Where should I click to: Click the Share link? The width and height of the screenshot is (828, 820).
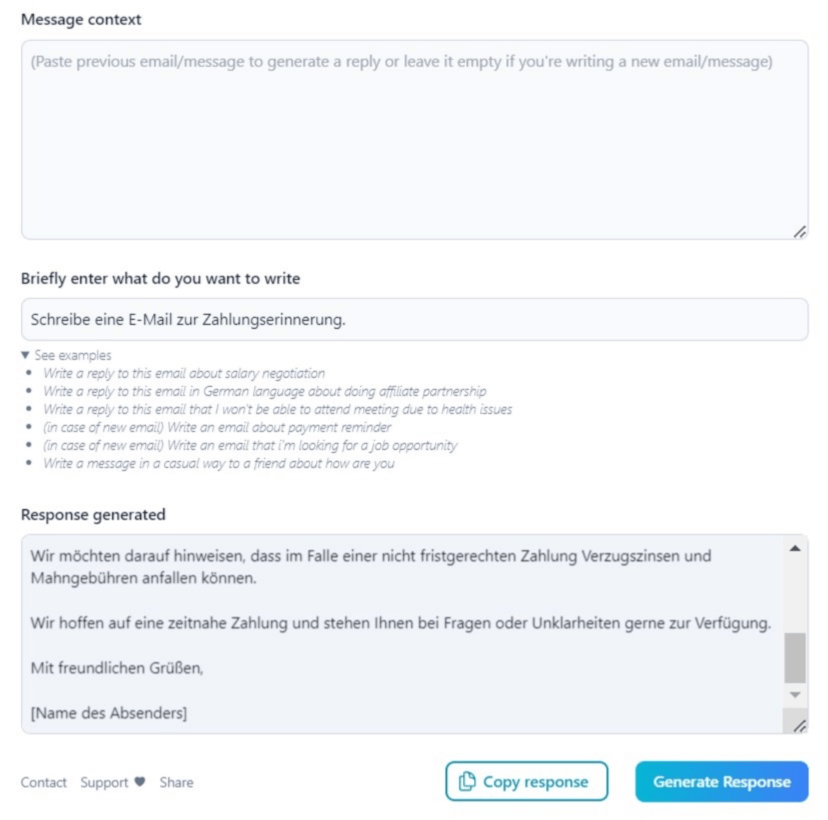(176, 782)
